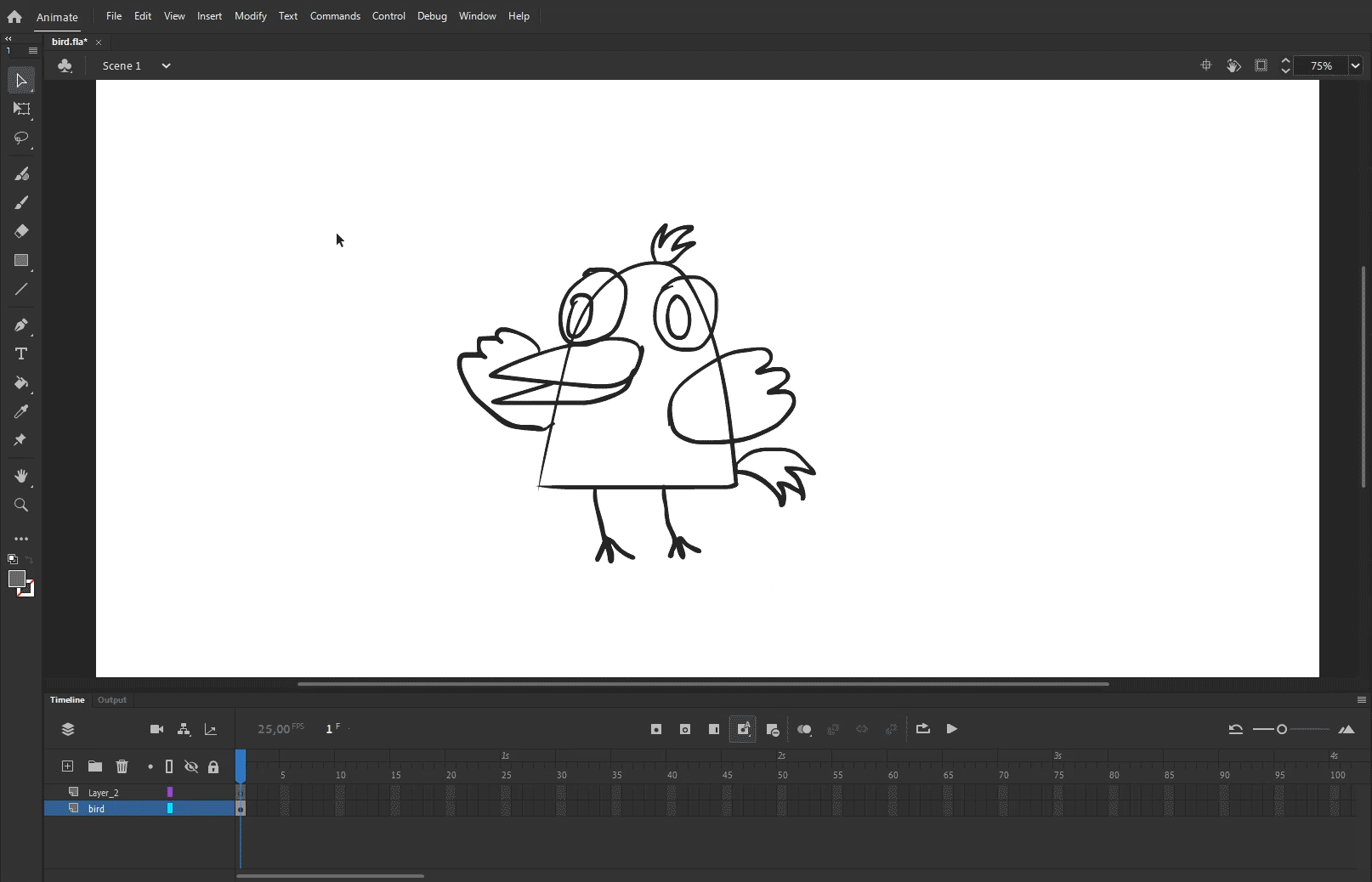Close the bird.fla document tab

[99, 42]
